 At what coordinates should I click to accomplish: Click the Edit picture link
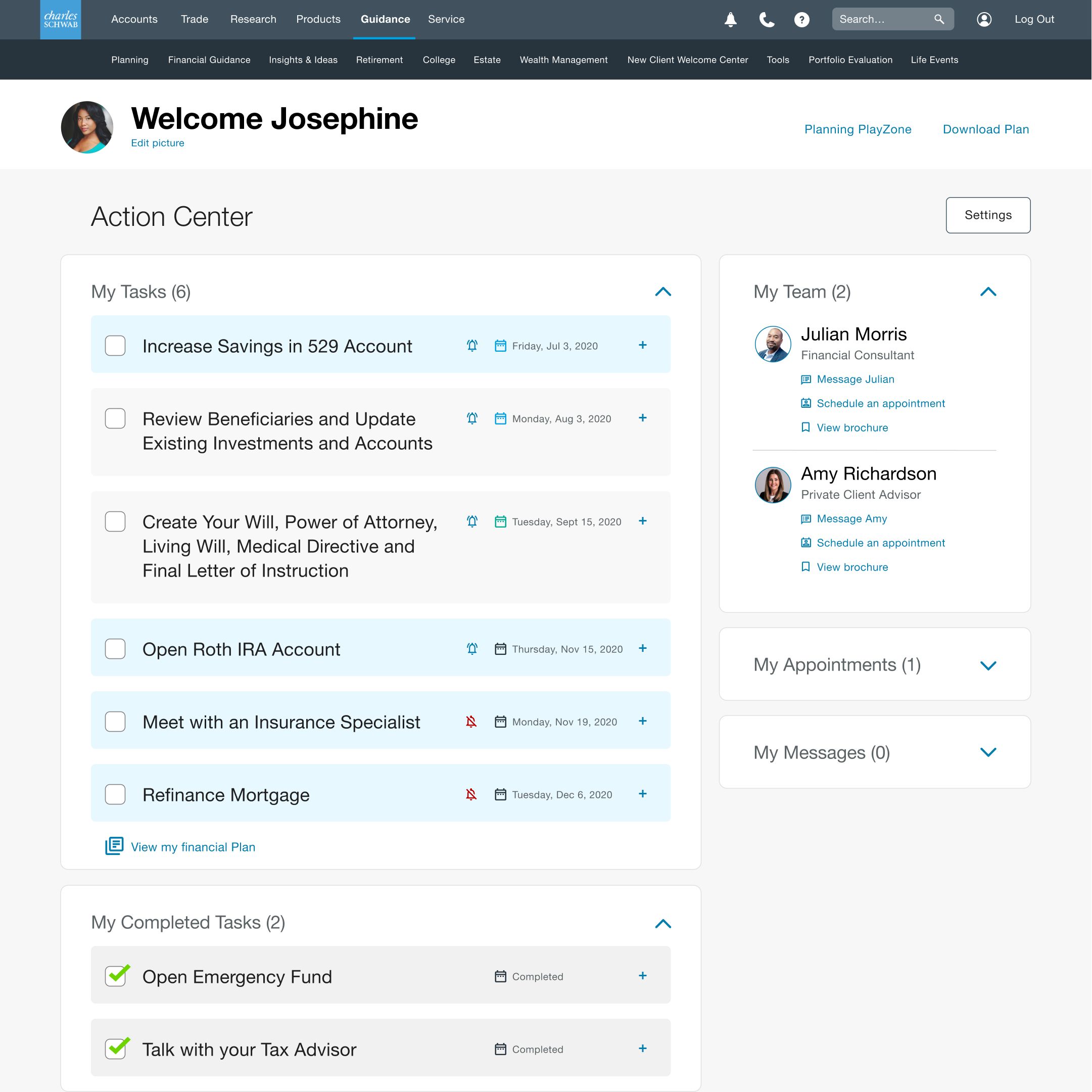pyautogui.click(x=158, y=143)
